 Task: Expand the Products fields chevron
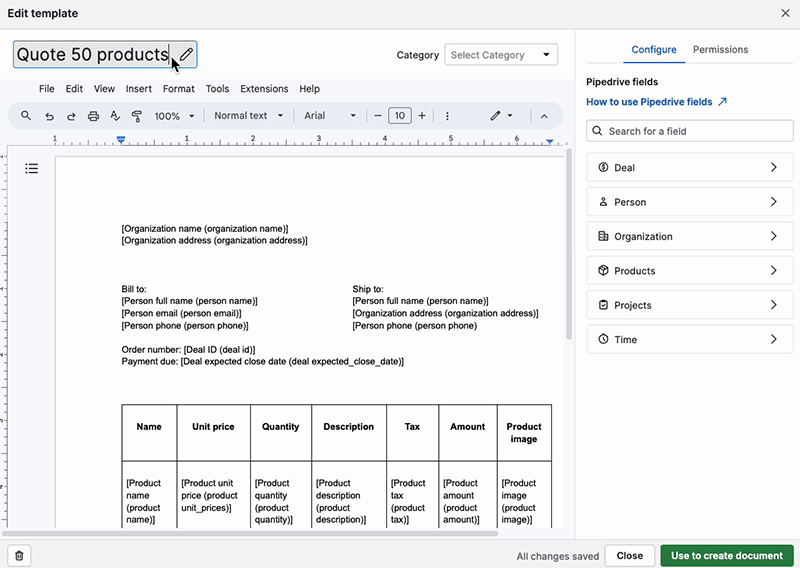773,270
